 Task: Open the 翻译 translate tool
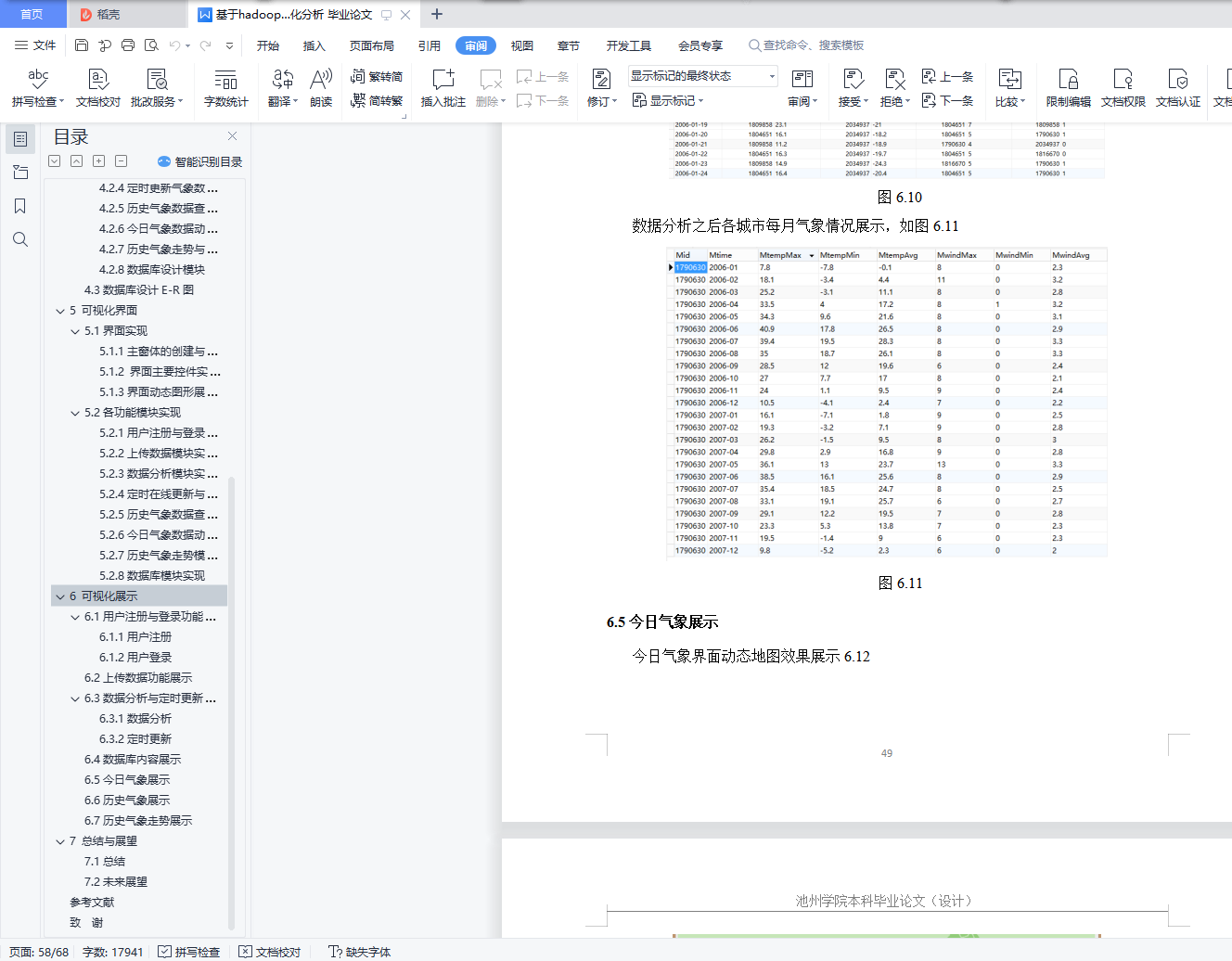pos(283,88)
